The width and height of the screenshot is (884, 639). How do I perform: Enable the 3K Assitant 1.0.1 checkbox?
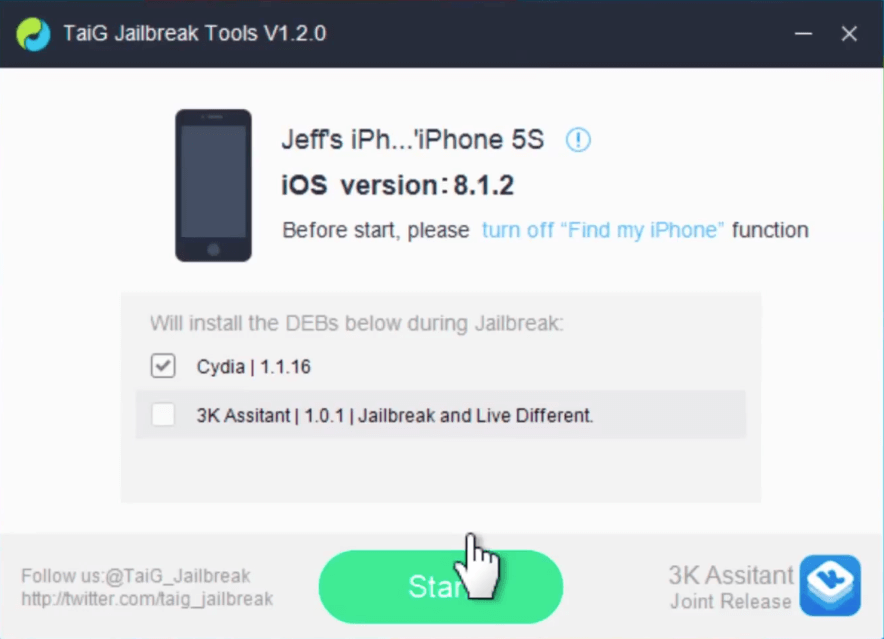tap(163, 415)
